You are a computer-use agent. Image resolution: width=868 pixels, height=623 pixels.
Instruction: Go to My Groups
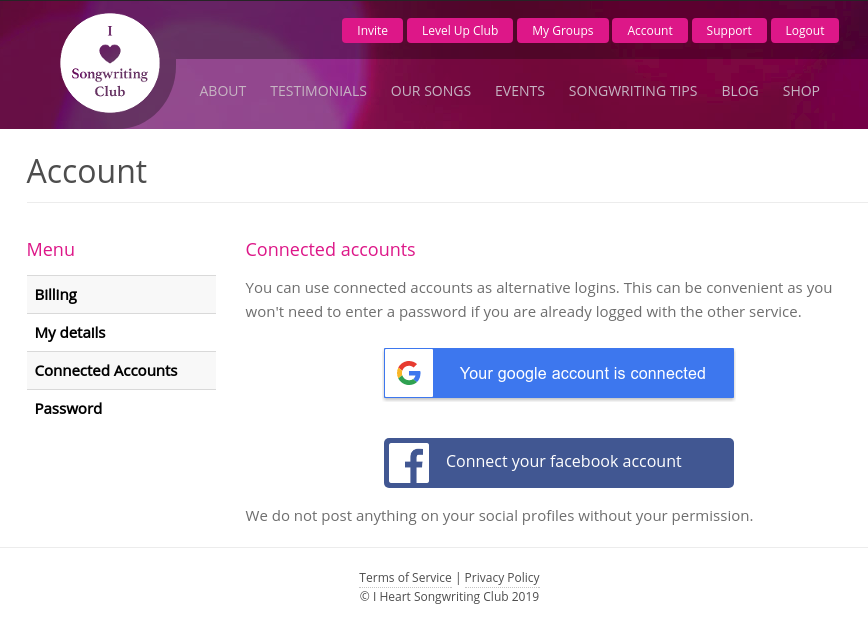(x=563, y=31)
